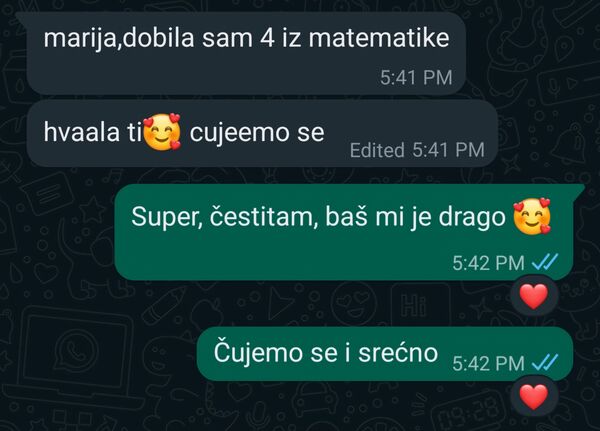Viewport: 600px width, 431px height.
Task: Select the 'Čujemo se i srećno' message bubble
Action: point(385,354)
